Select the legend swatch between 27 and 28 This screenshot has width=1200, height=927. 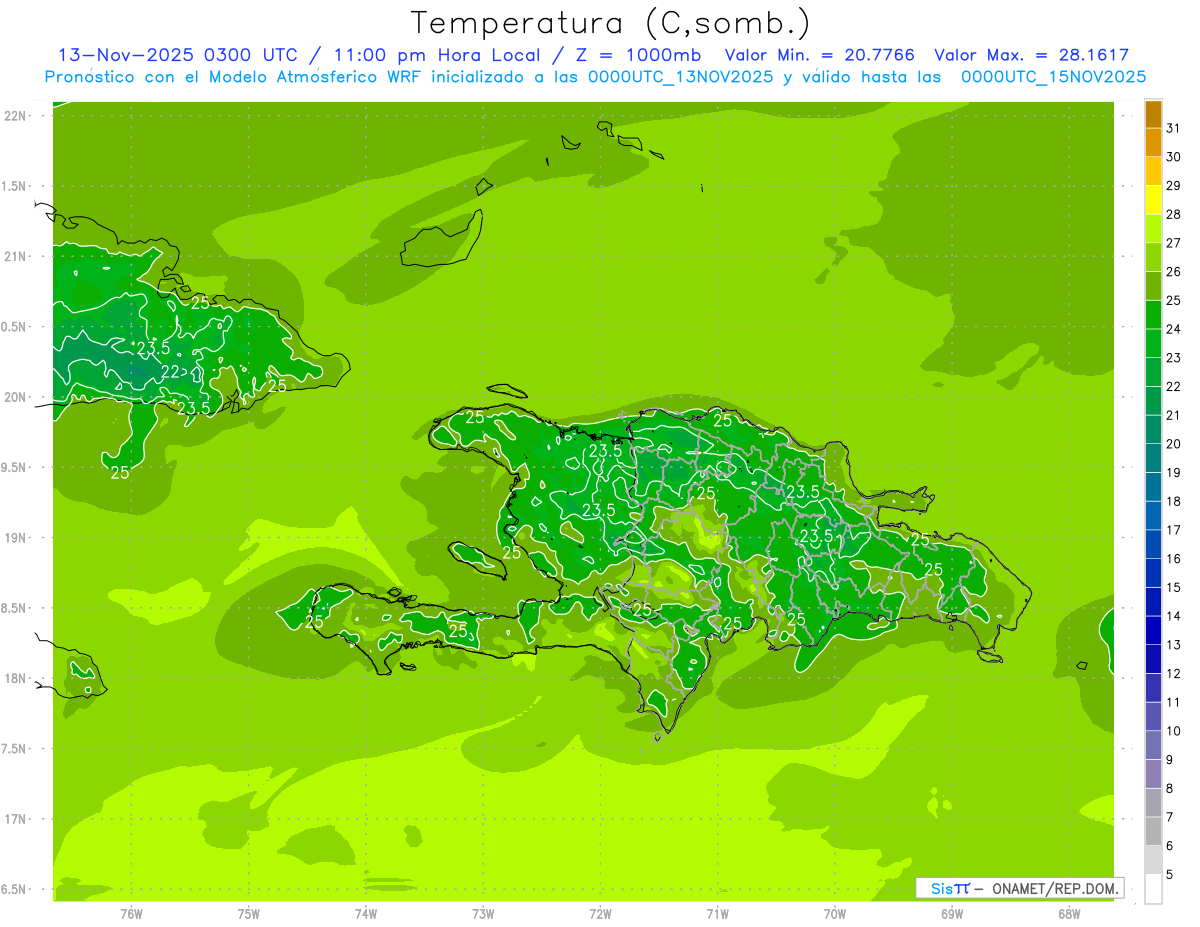(x=1153, y=229)
